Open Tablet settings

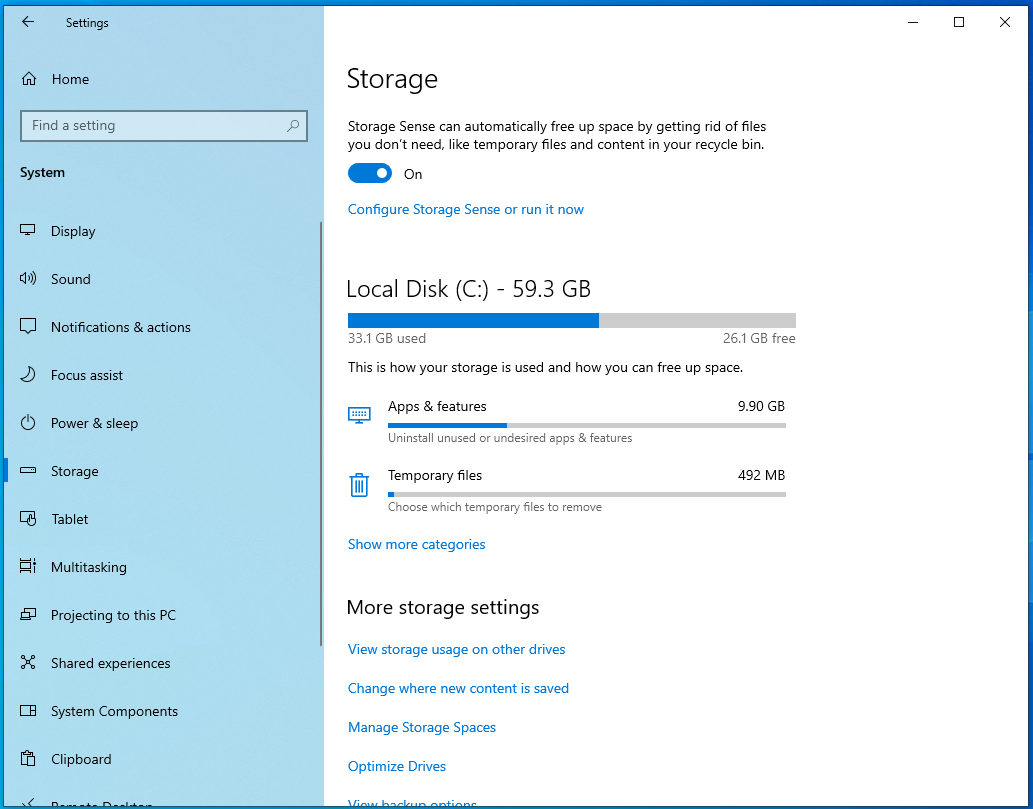click(x=162, y=519)
